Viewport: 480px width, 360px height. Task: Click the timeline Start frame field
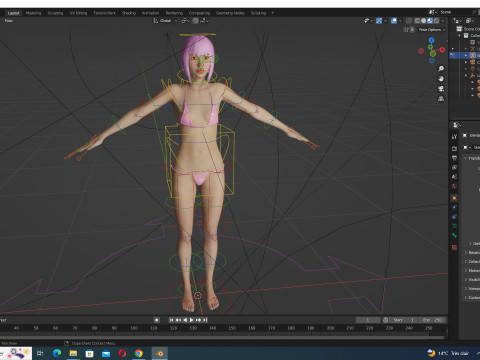click(x=404, y=320)
